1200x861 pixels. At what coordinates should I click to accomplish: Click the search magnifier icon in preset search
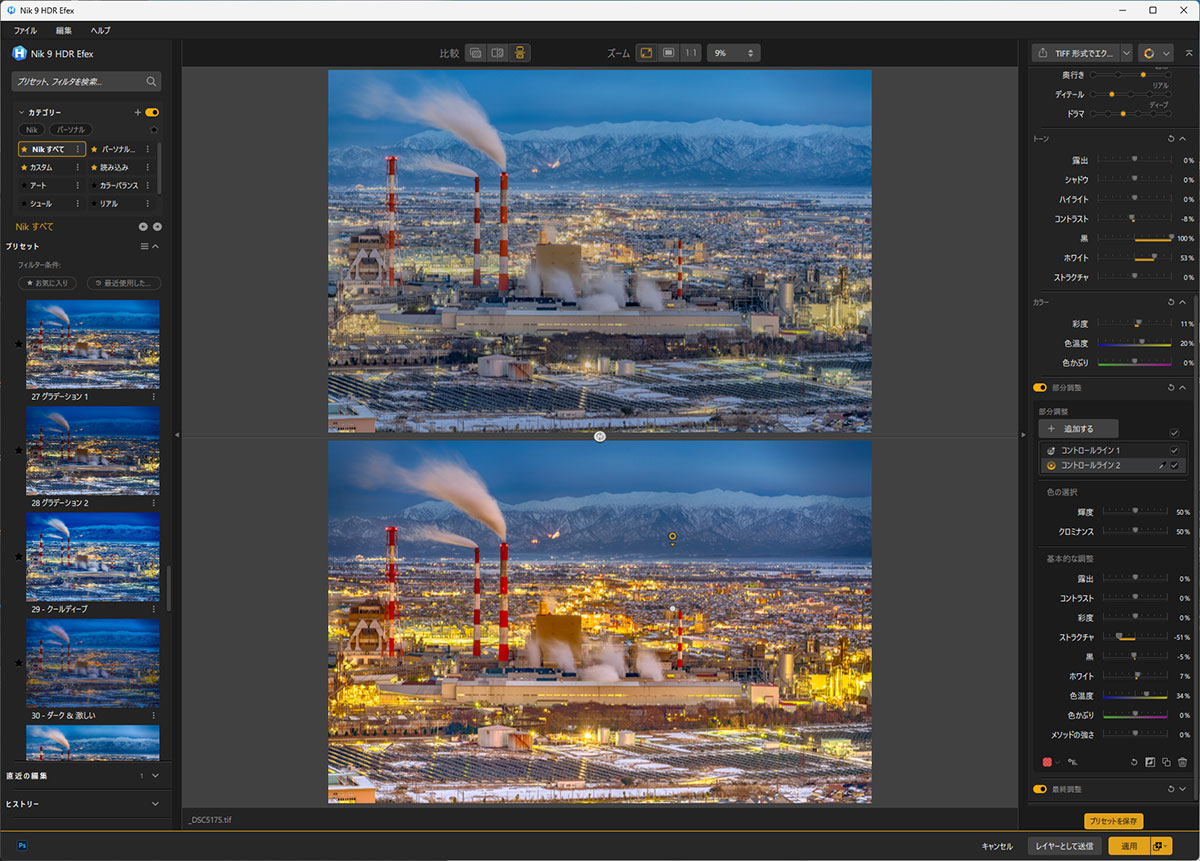tap(151, 81)
